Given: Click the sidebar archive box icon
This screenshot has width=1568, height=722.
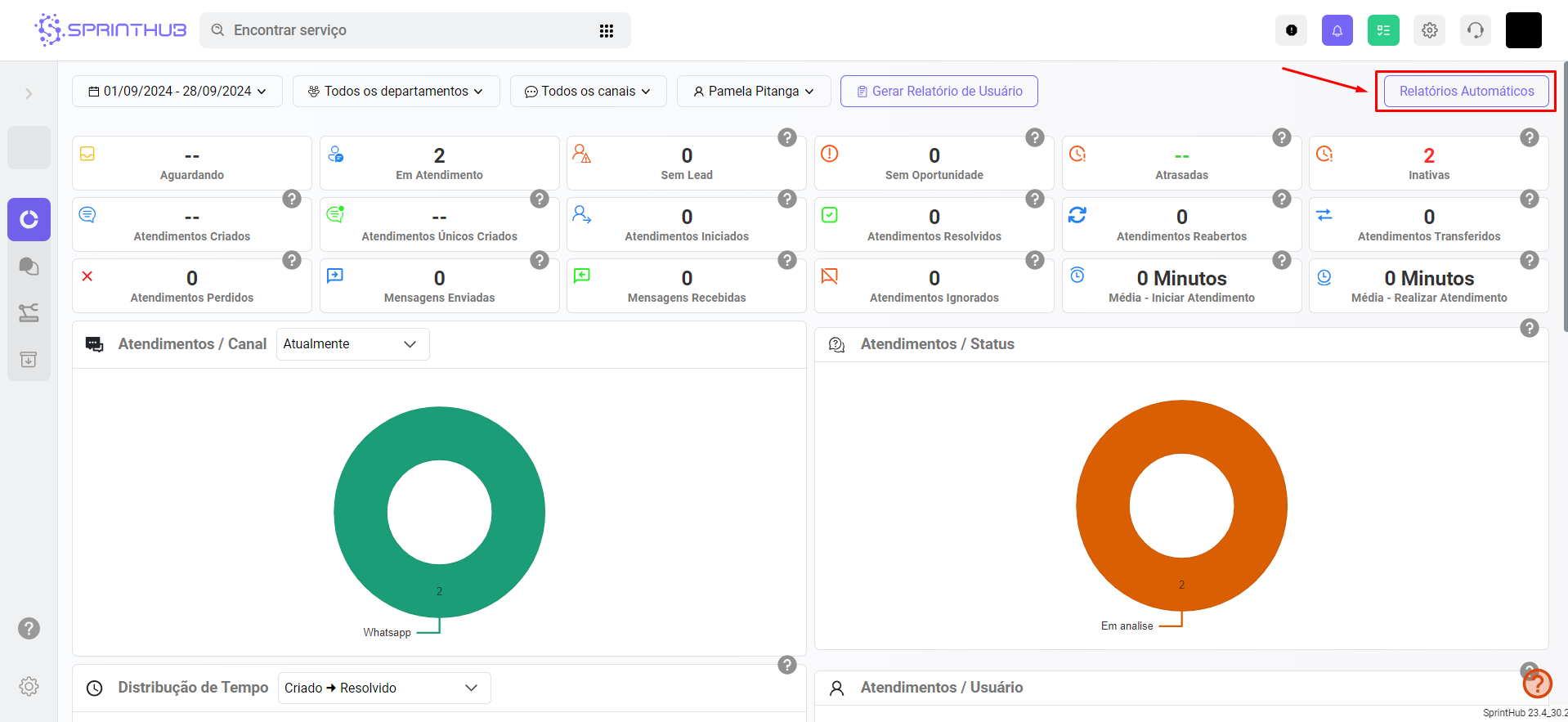Looking at the screenshot, I should 29,360.
